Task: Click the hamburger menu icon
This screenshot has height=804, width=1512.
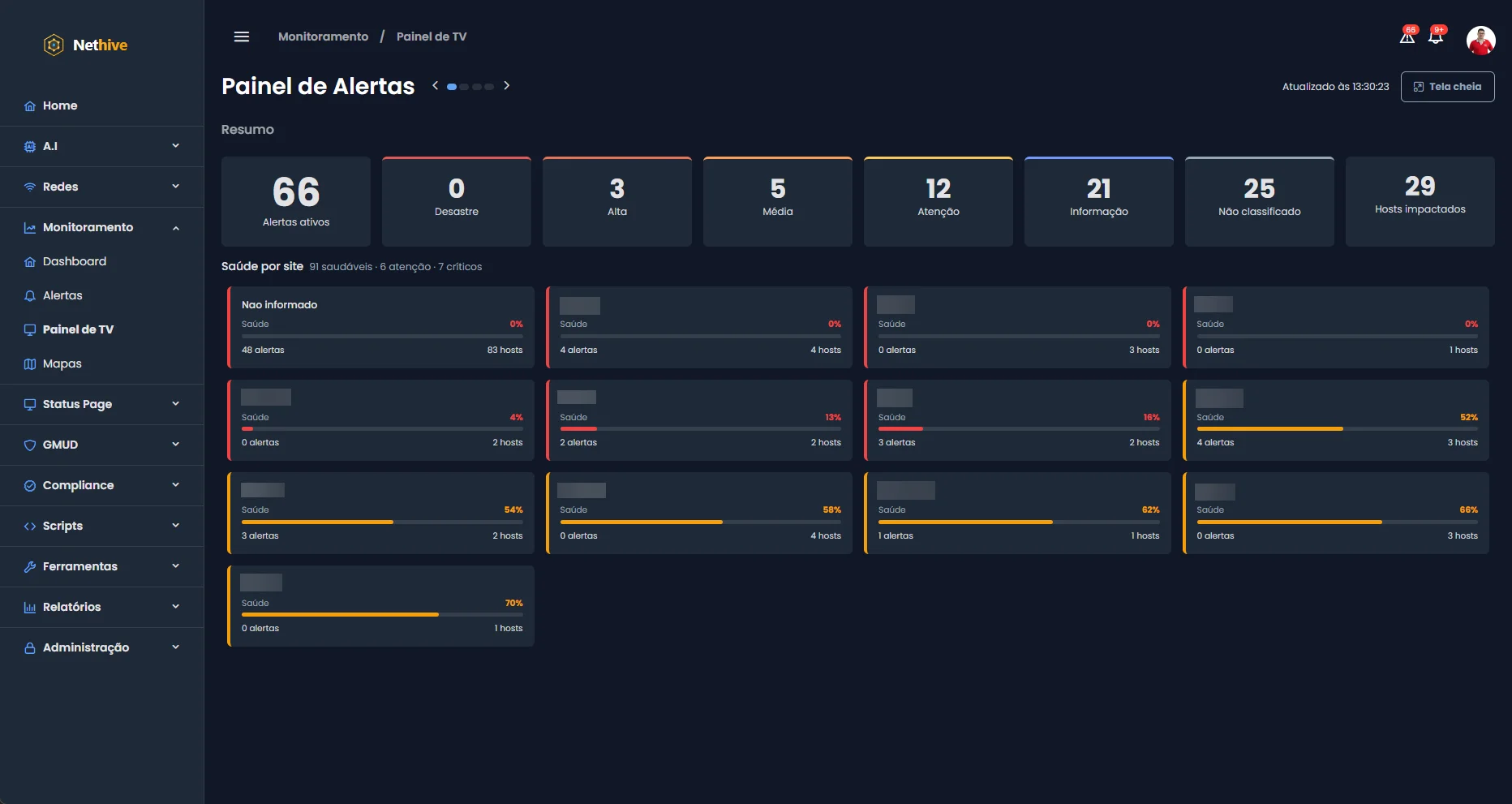Action: (x=241, y=37)
